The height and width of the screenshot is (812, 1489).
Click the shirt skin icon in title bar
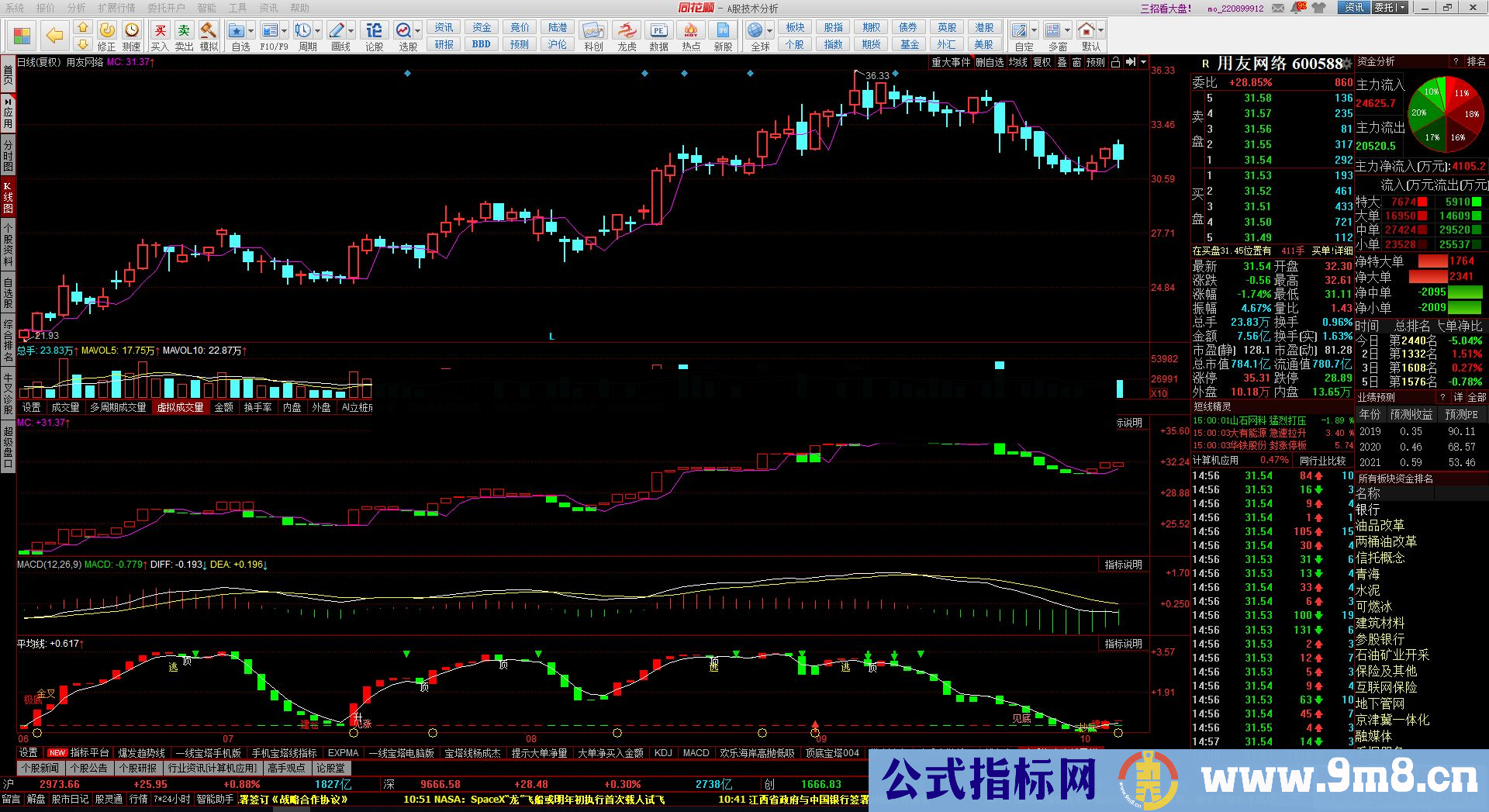1320,8
